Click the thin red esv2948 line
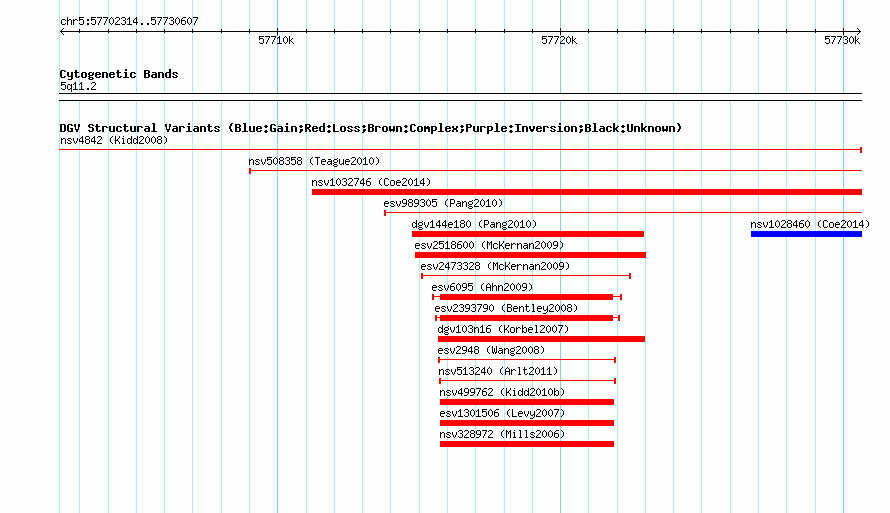890x513 pixels. 527,360
